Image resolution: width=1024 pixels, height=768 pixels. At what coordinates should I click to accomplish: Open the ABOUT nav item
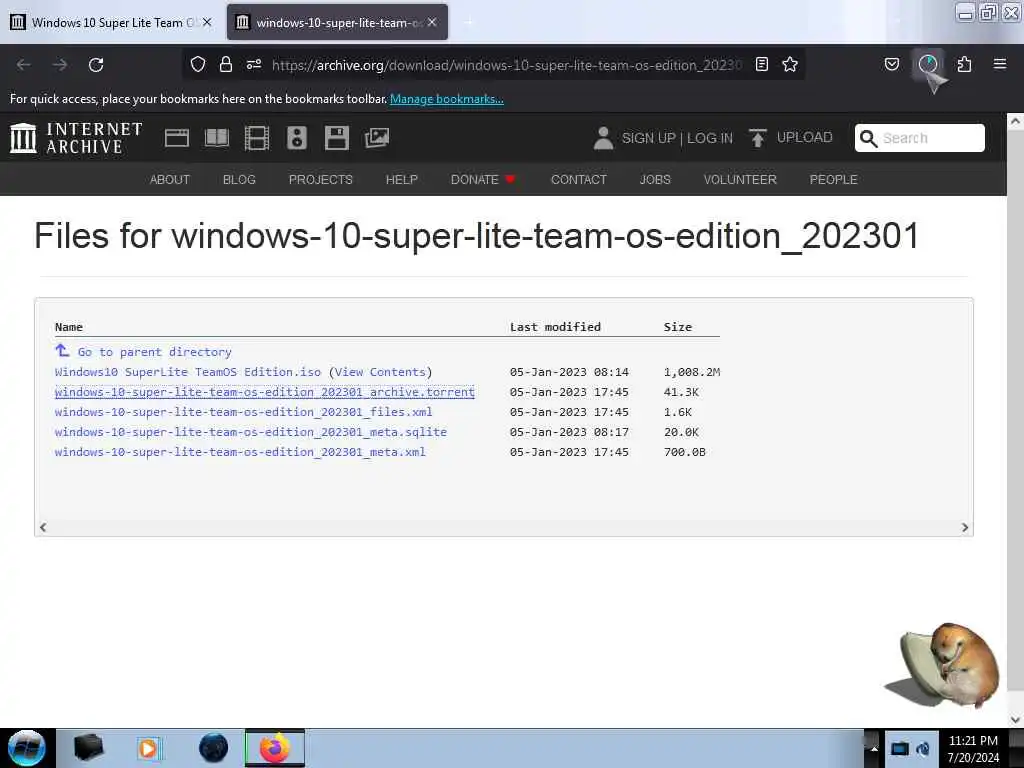point(170,180)
